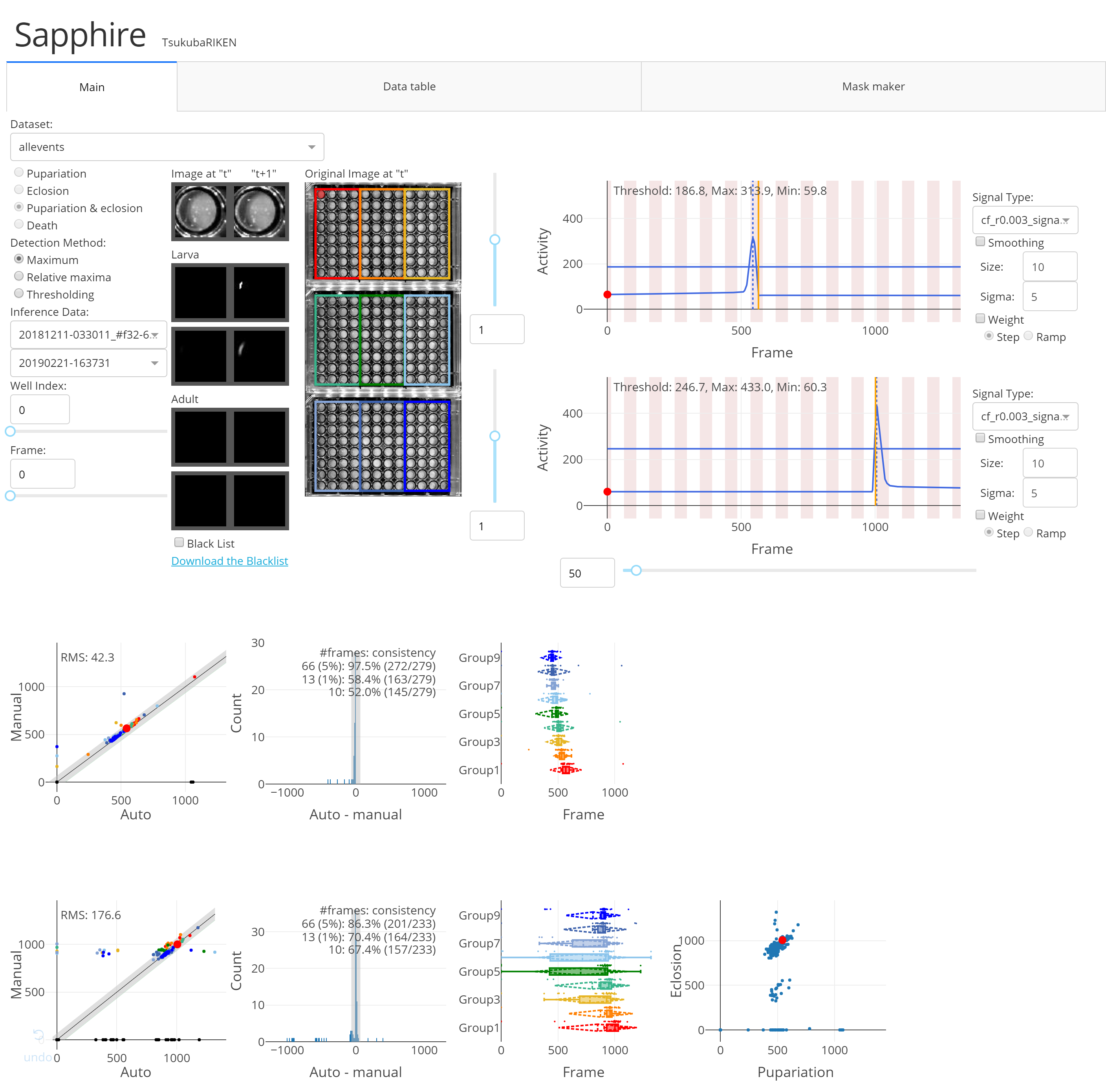Open the Dataset allevents dropdown
This screenshot has width=1106, height=1092.
point(167,147)
